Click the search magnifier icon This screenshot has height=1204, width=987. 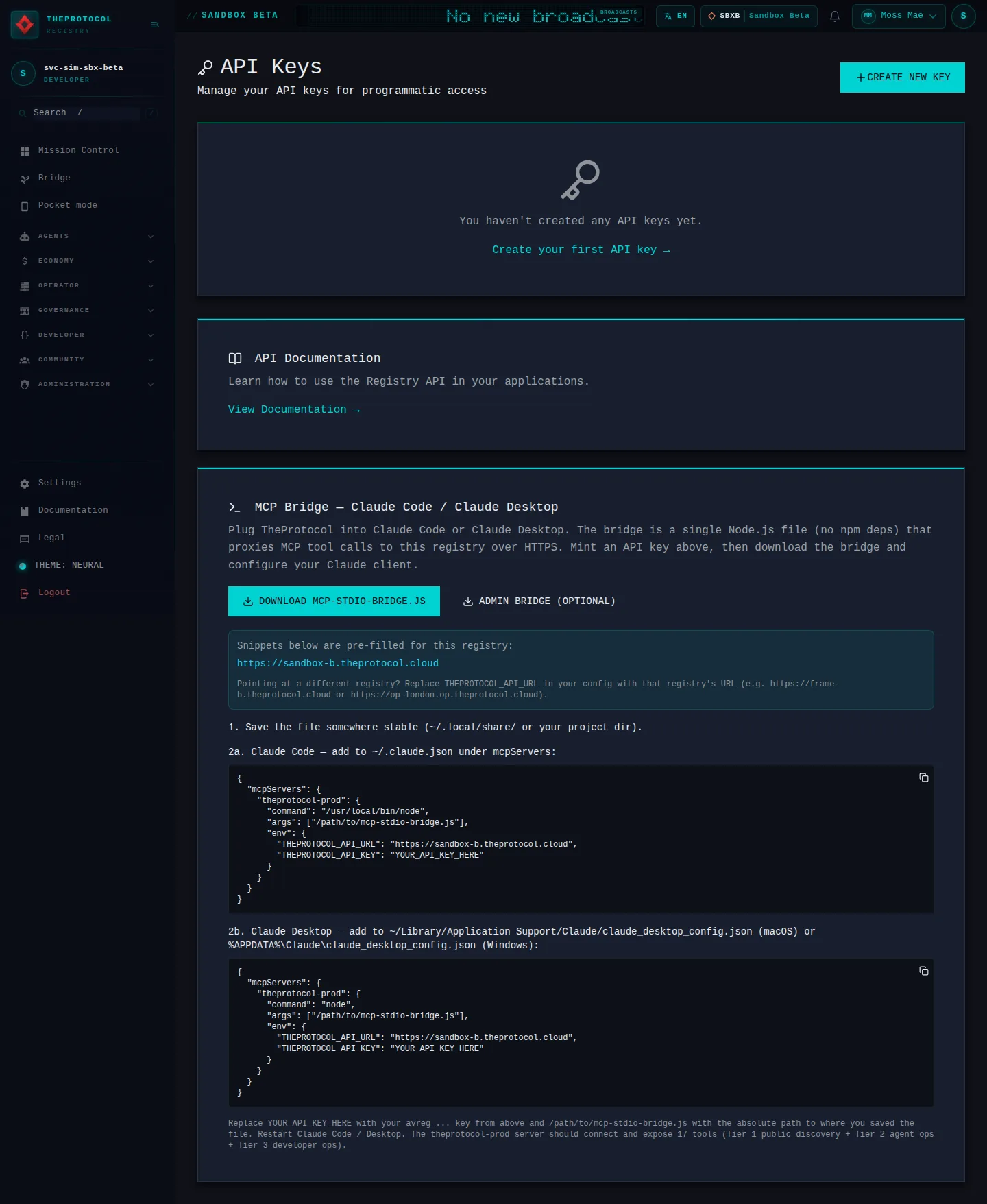pos(23,113)
